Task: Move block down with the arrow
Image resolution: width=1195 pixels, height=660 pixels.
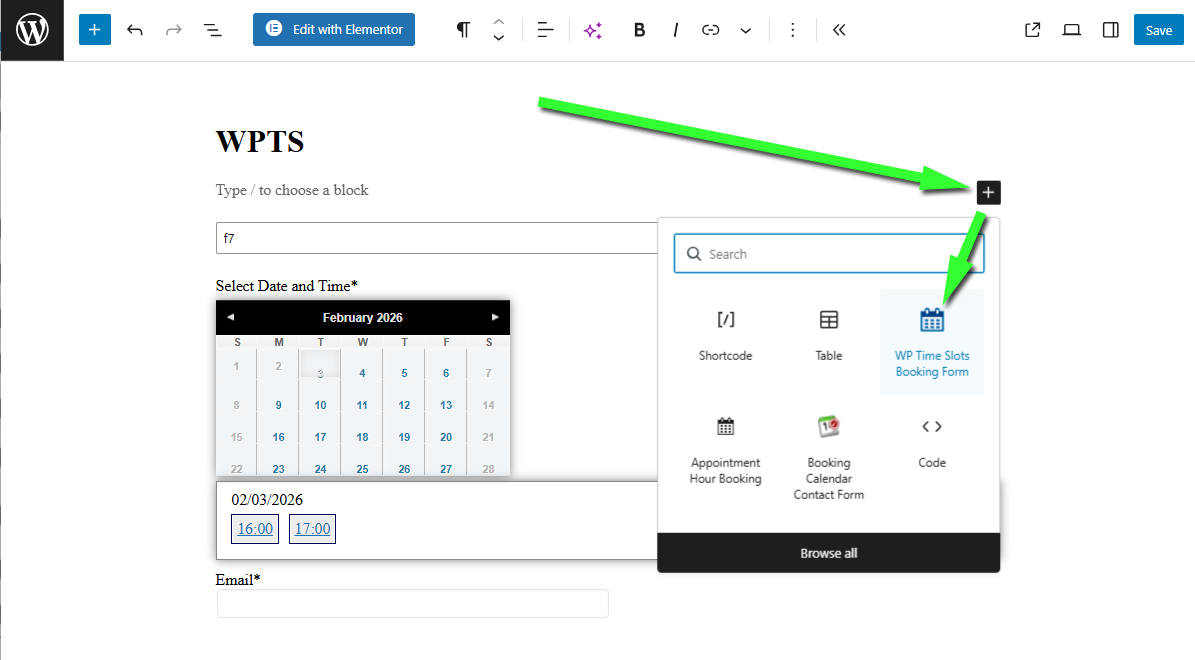Action: tap(498, 37)
